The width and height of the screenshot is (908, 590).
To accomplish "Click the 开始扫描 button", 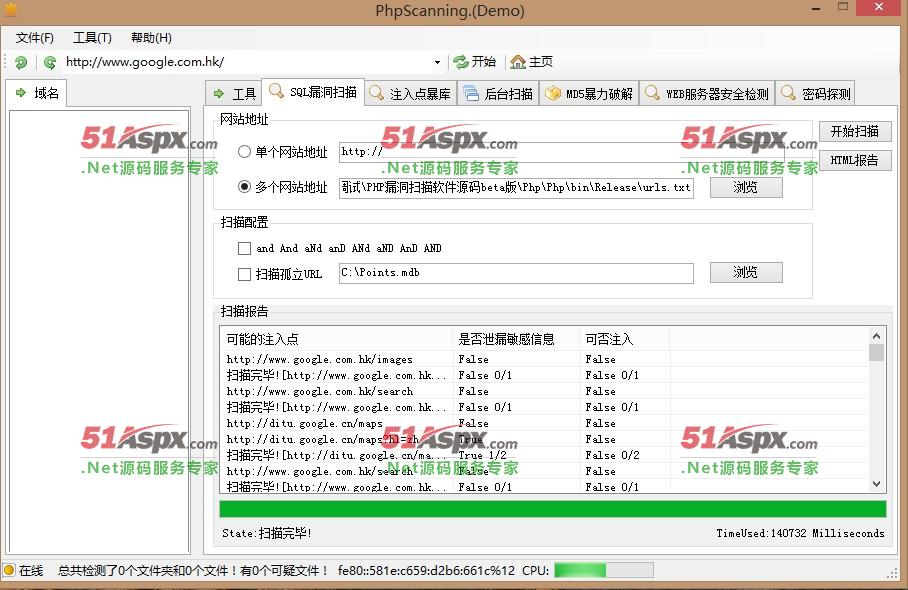I will (855, 131).
